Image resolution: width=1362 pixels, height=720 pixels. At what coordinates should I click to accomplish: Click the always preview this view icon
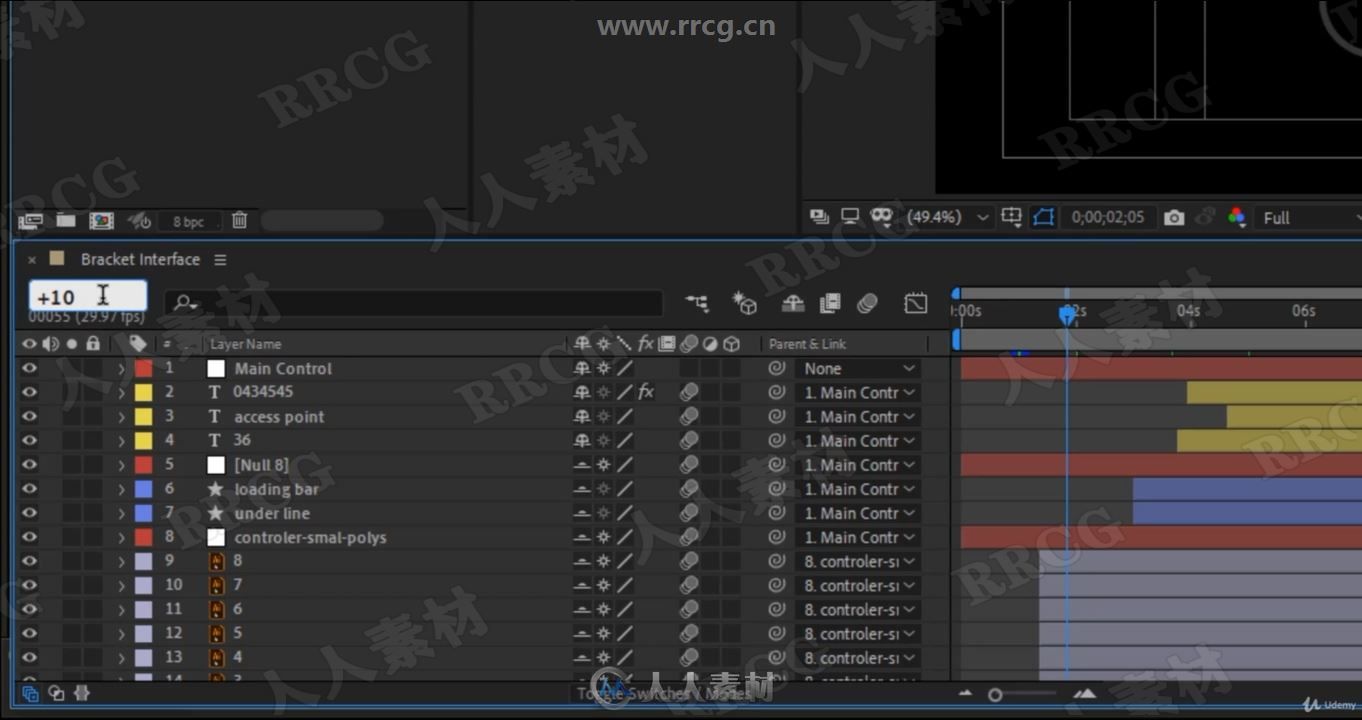[x=820, y=217]
